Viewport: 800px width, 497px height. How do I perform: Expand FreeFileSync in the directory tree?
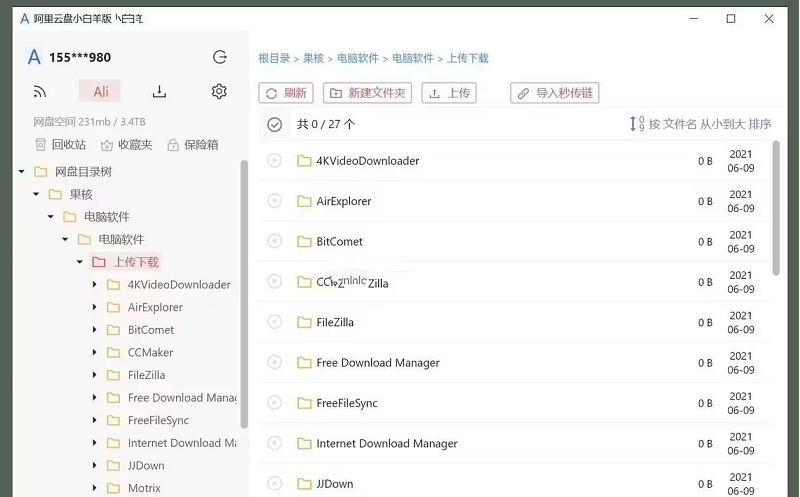(x=94, y=420)
